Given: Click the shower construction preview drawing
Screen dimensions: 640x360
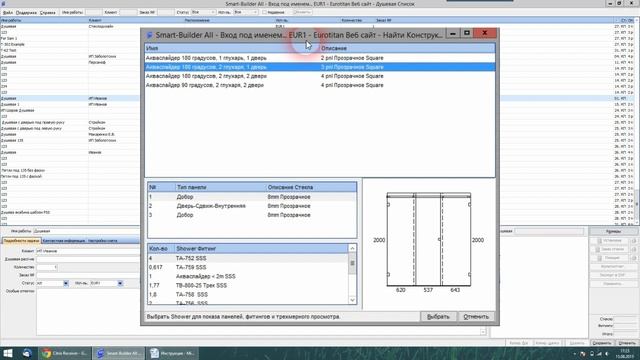Looking at the screenshot, I should [x=429, y=240].
